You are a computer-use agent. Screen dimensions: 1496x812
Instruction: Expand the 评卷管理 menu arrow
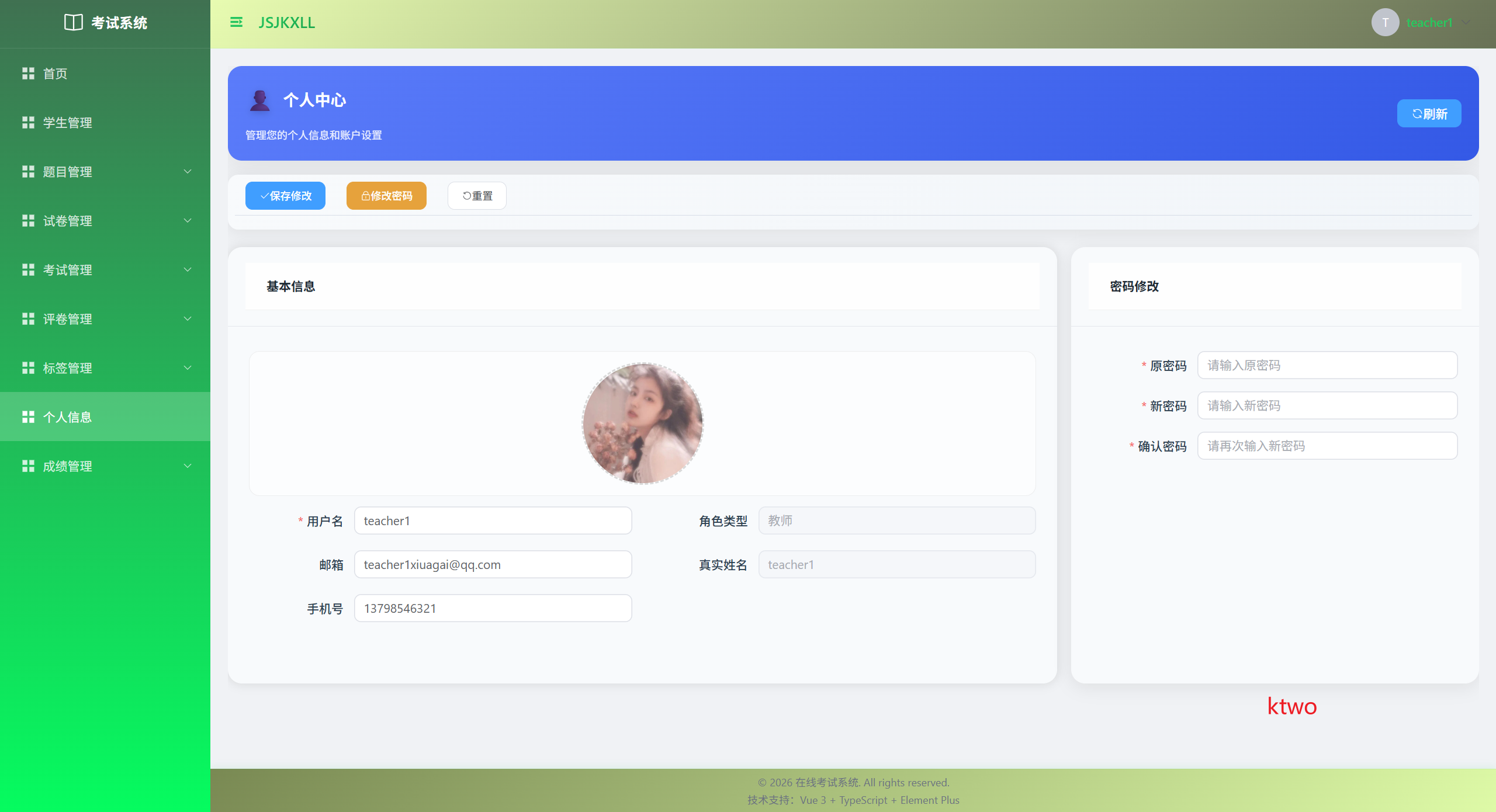click(188, 318)
